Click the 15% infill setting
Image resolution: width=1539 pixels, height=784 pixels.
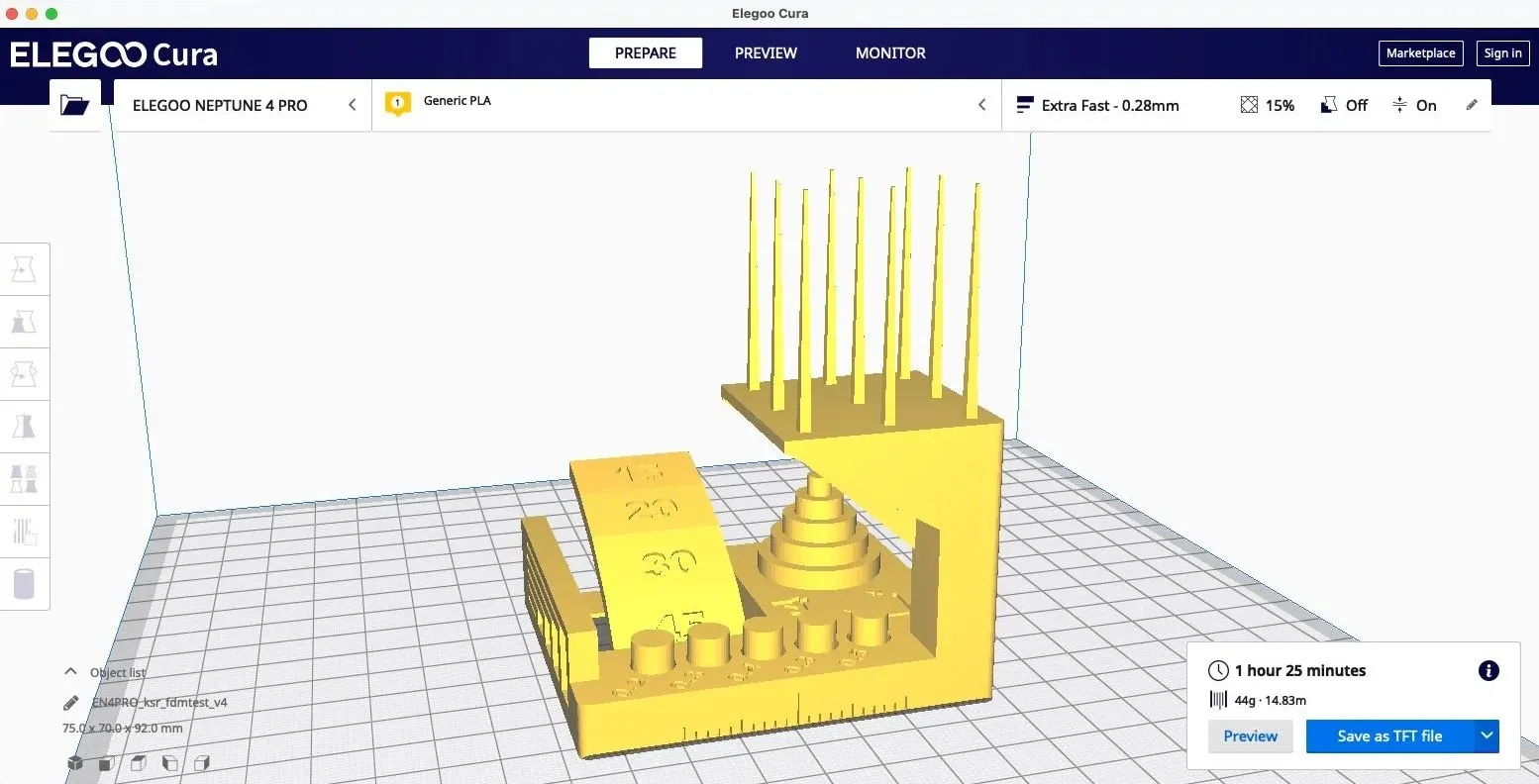1268,105
